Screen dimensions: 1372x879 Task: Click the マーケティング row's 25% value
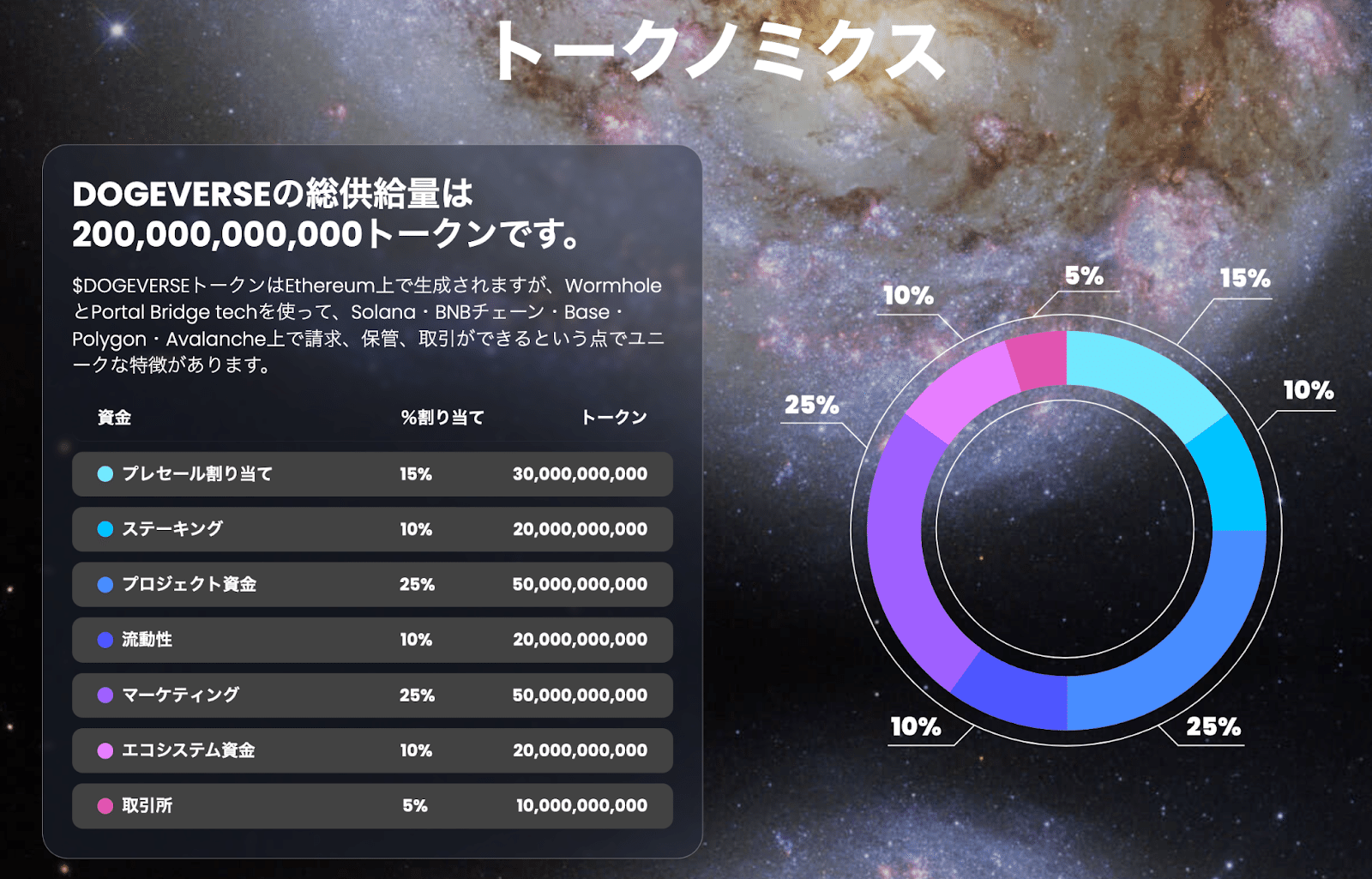click(417, 695)
